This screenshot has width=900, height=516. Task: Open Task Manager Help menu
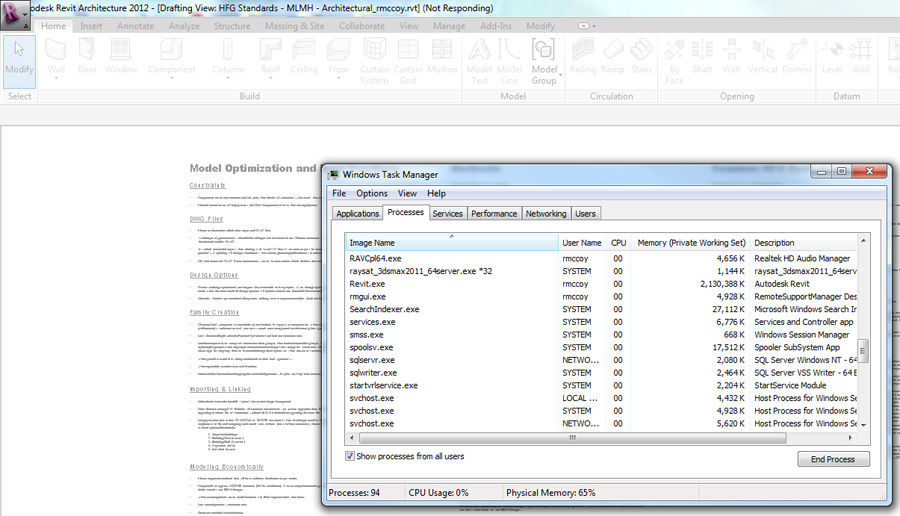[x=436, y=193]
